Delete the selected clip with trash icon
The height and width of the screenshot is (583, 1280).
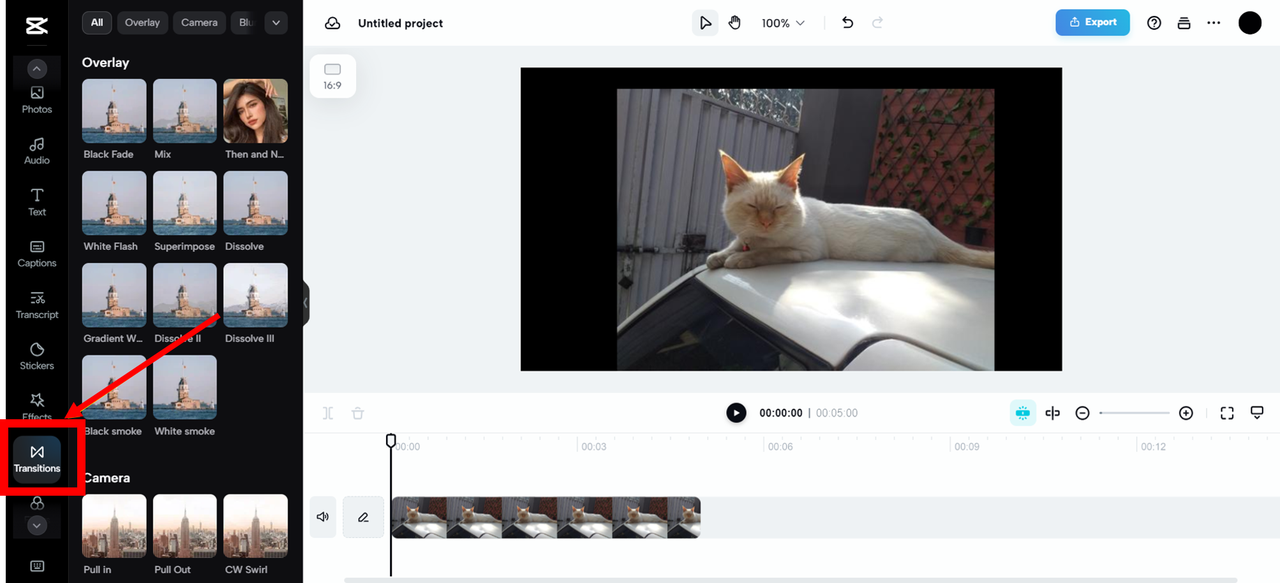[358, 413]
